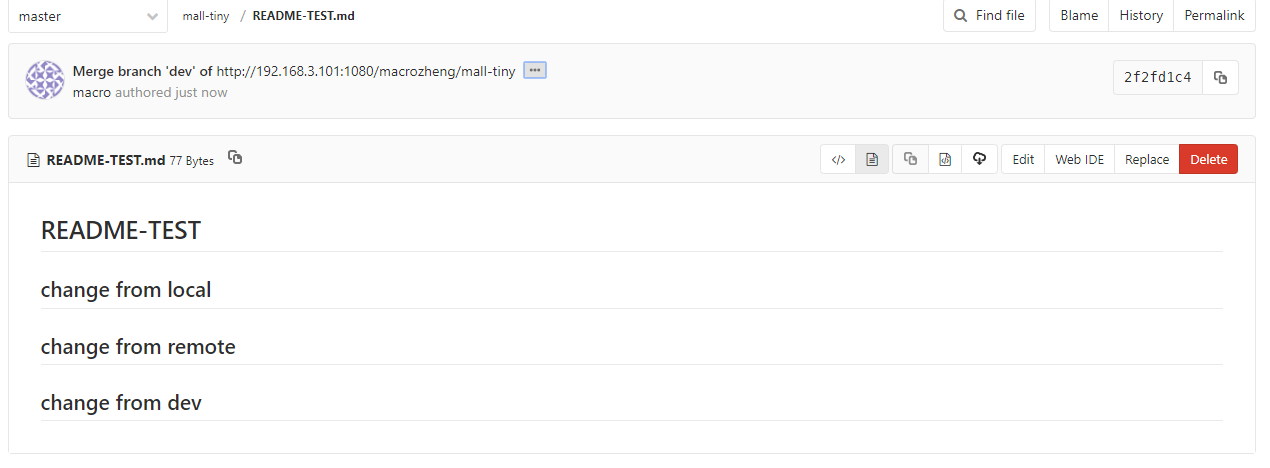Open the raw file icon
The height and width of the screenshot is (468, 1270).
[x=945, y=159]
